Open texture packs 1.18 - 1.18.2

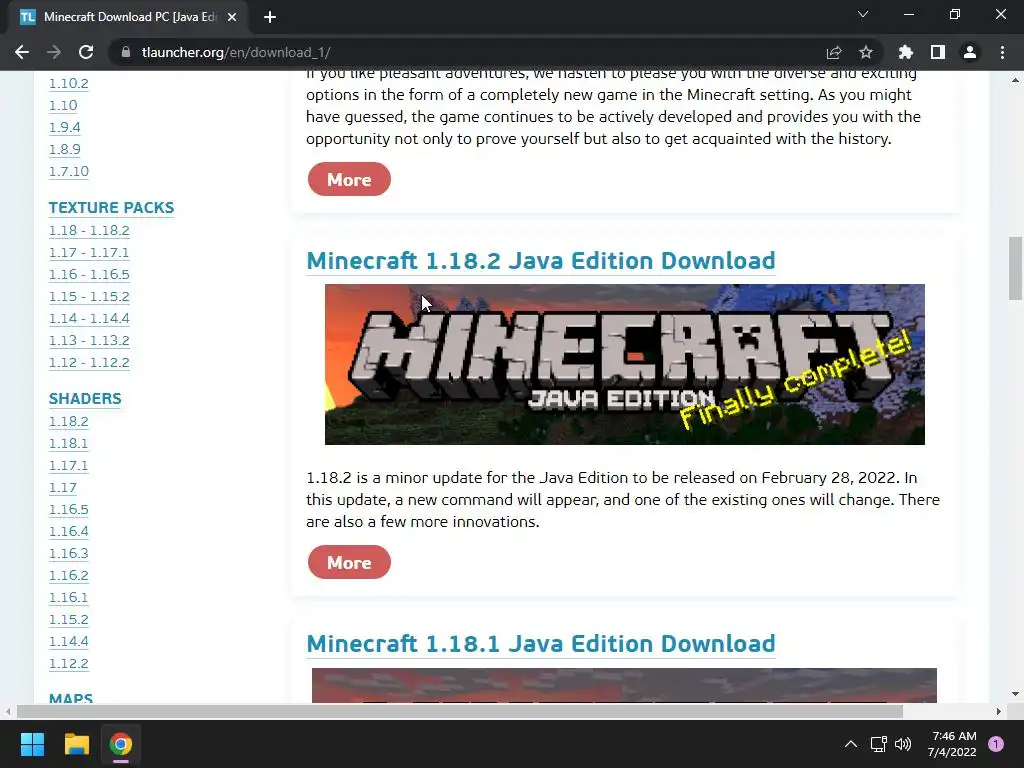pos(89,231)
